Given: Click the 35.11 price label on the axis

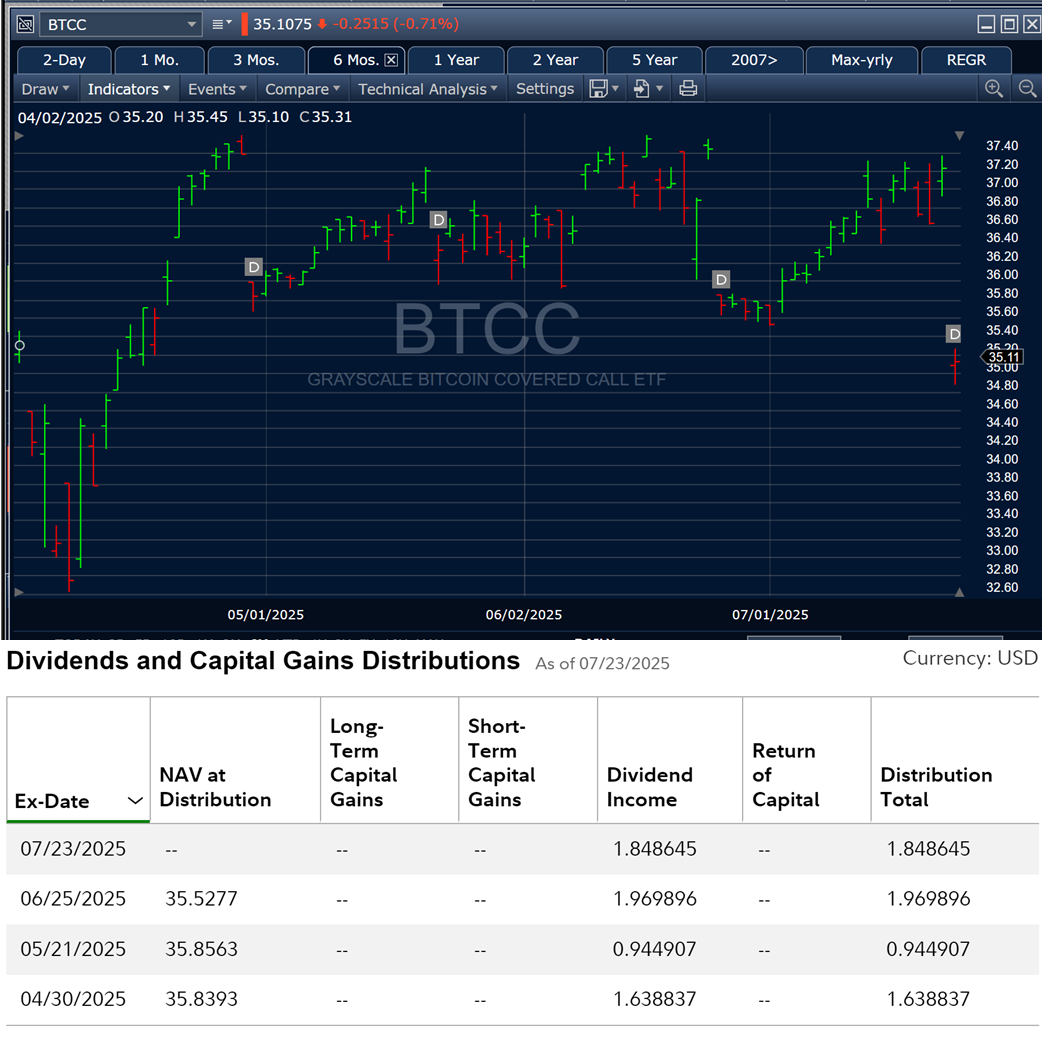Looking at the screenshot, I should pyautogui.click(x=1003, y=357).
